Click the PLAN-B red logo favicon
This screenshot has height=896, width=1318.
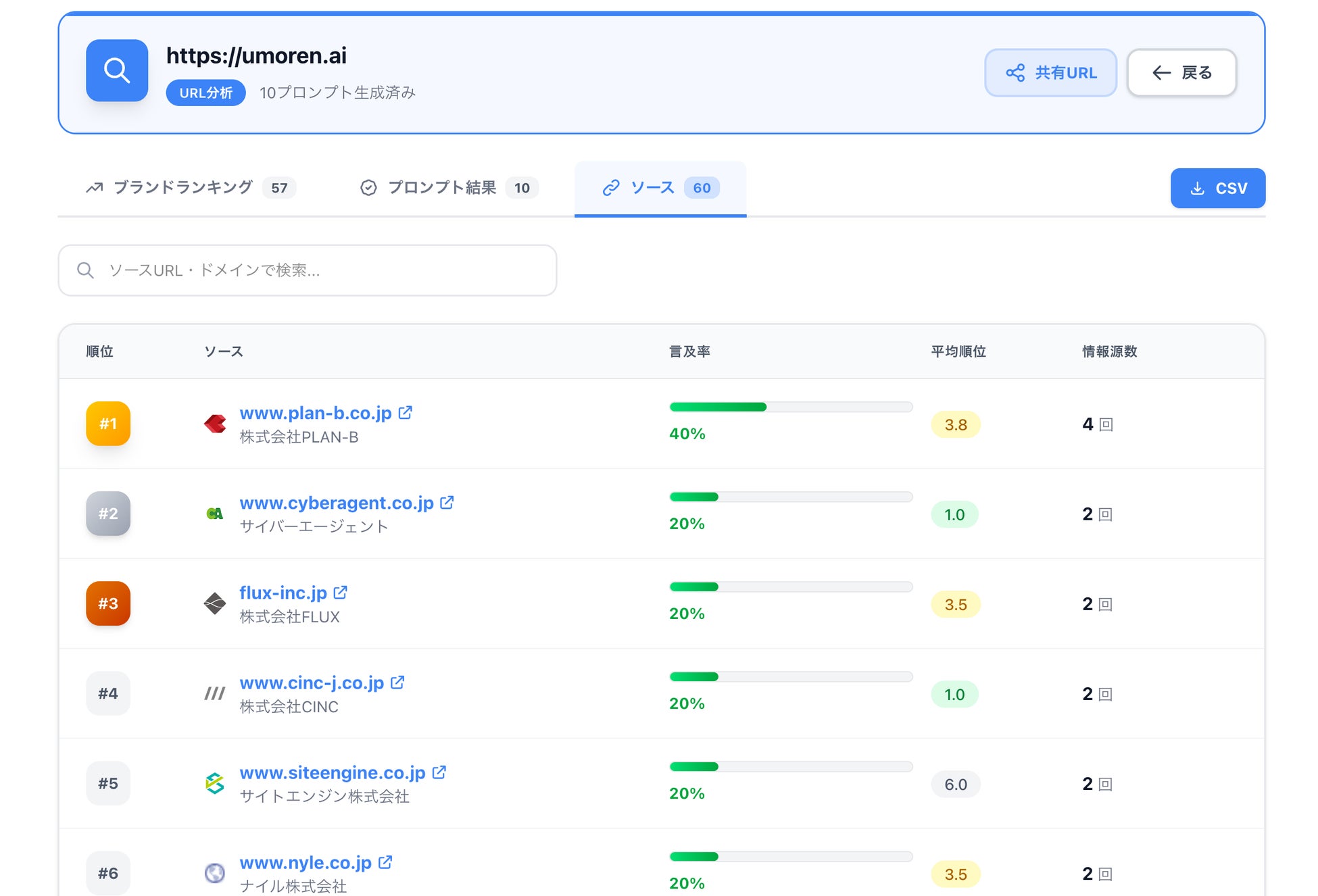215,424
